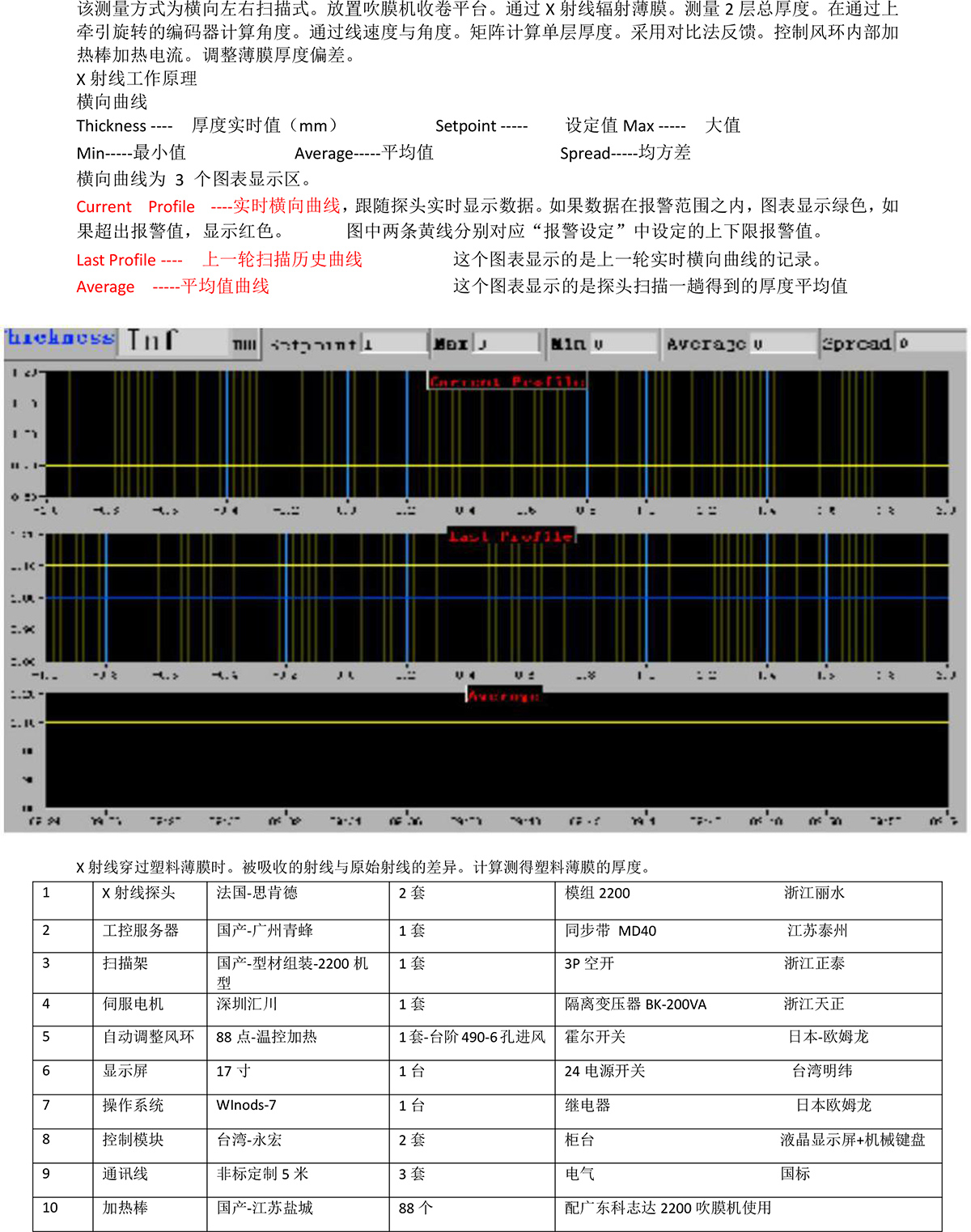Click the 'Thickness ----' text line
Screen dimensions: 971x1232
pyautogui.click(x=125, y=125)
